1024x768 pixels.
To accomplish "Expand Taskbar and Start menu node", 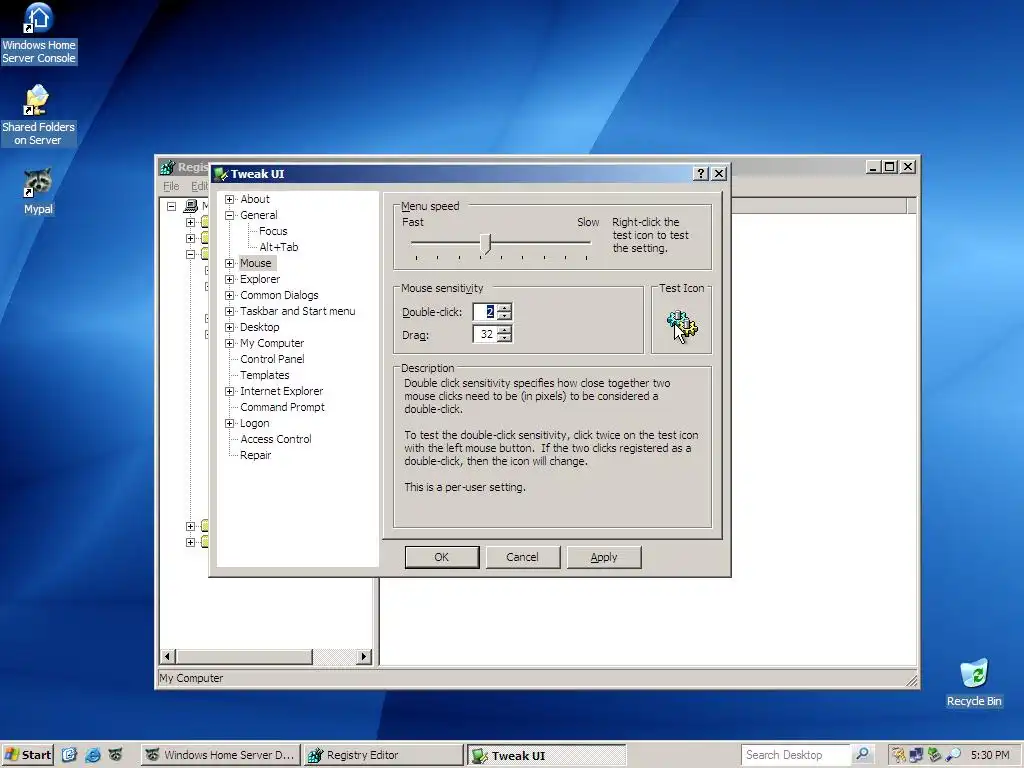I will coord(229,311).
